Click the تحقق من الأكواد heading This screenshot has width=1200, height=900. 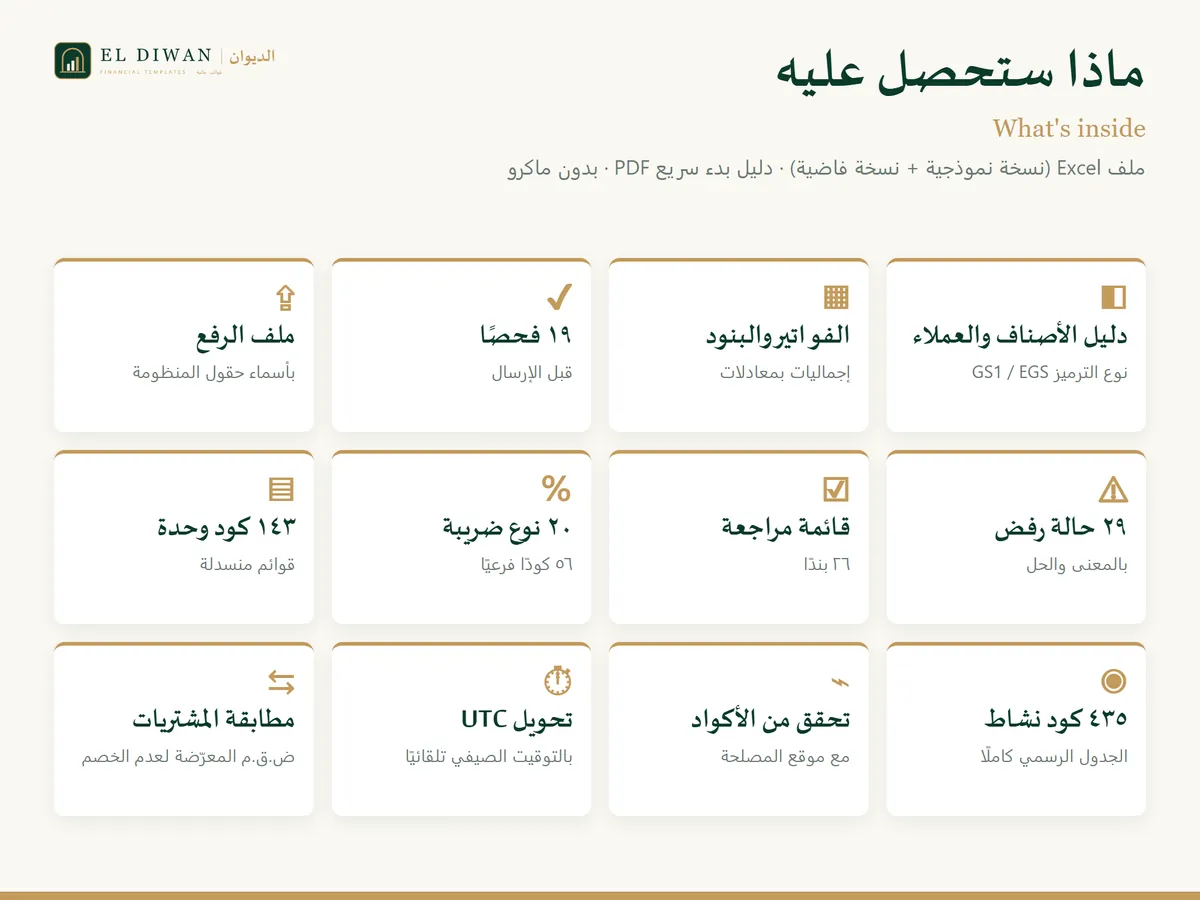pyautogui.click(x=770, y=720)
